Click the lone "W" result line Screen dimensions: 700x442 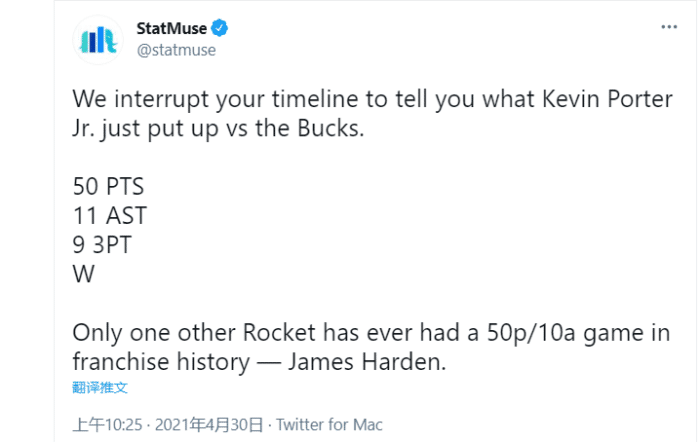(83, 273)
